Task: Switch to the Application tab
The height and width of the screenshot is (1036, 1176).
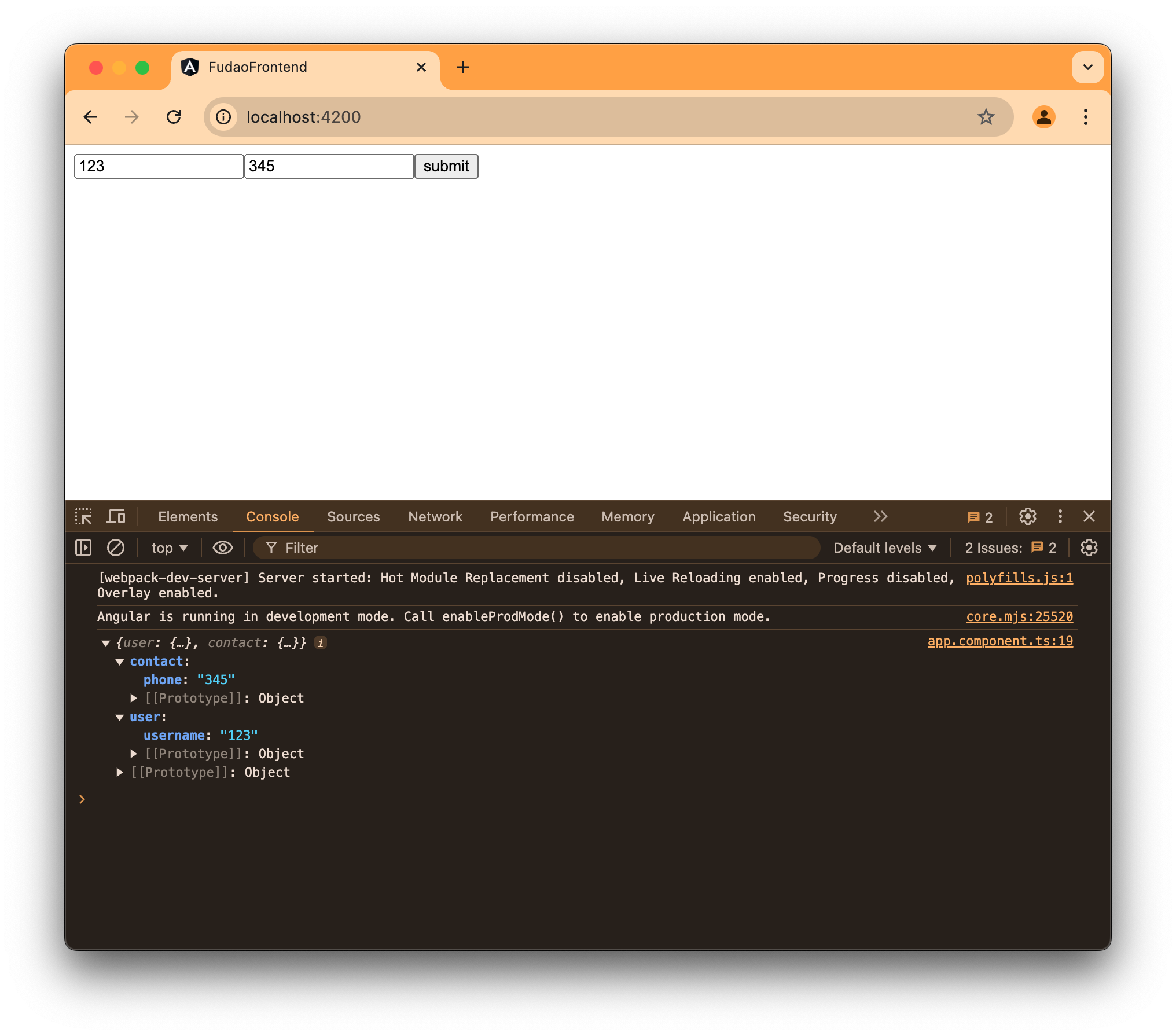Action: click(x=719, y=516)
